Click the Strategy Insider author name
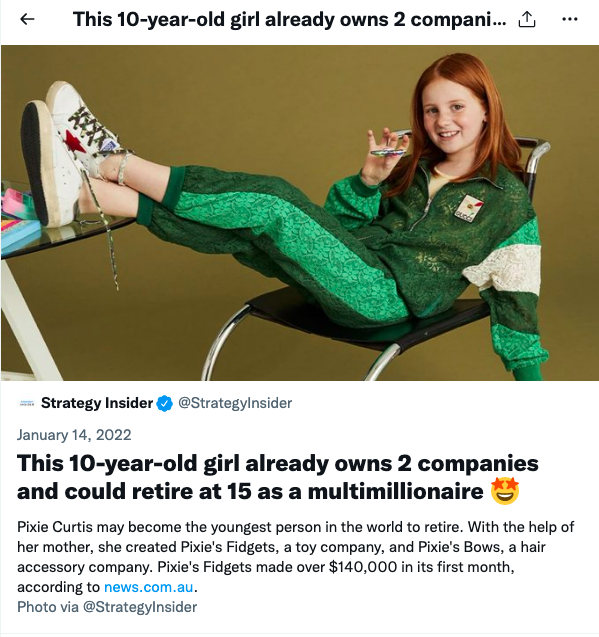The image size is (599, 637). (x=97, y=403)
